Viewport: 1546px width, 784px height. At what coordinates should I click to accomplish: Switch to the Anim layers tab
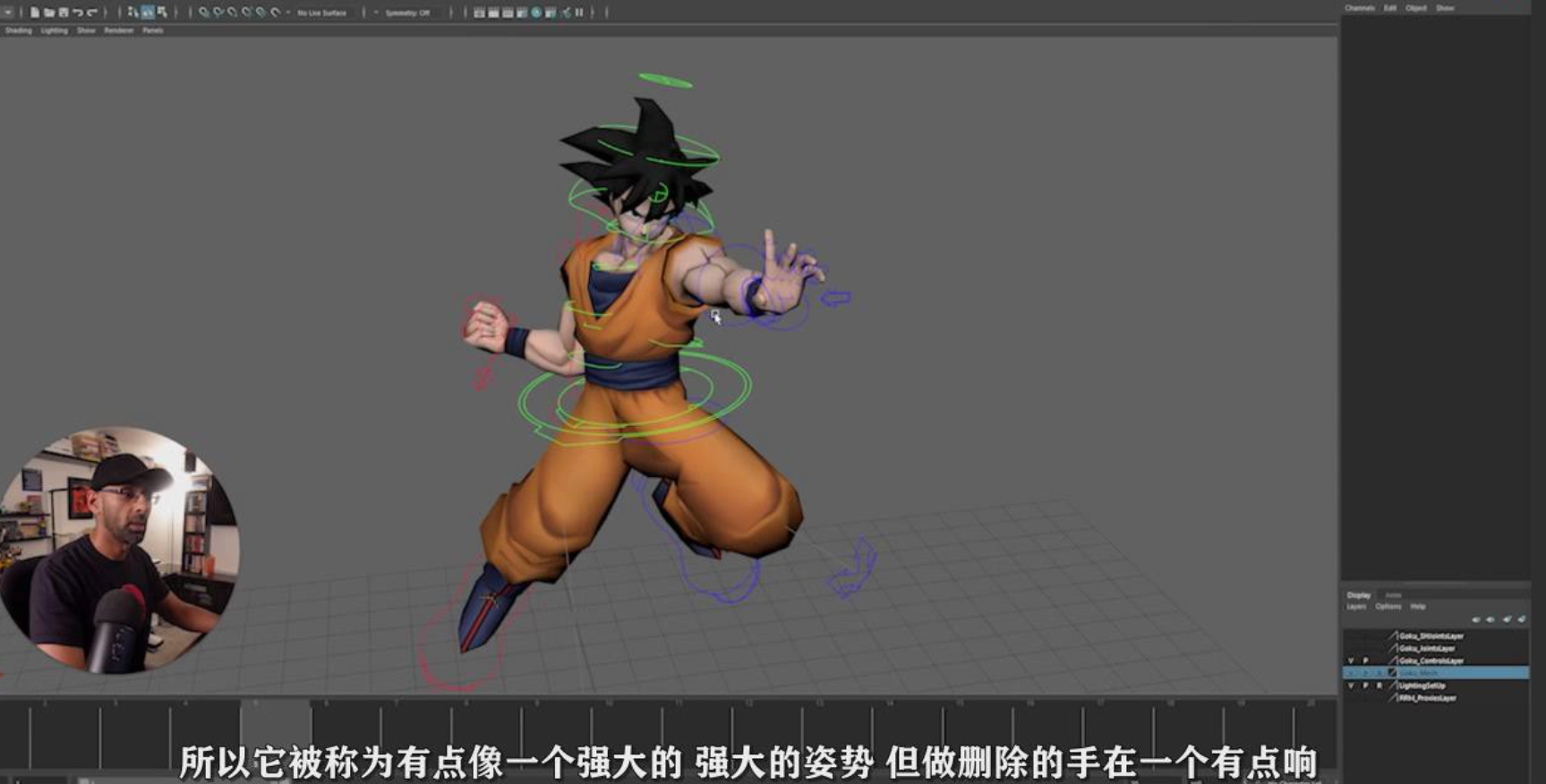click(x=1393, y=595)
